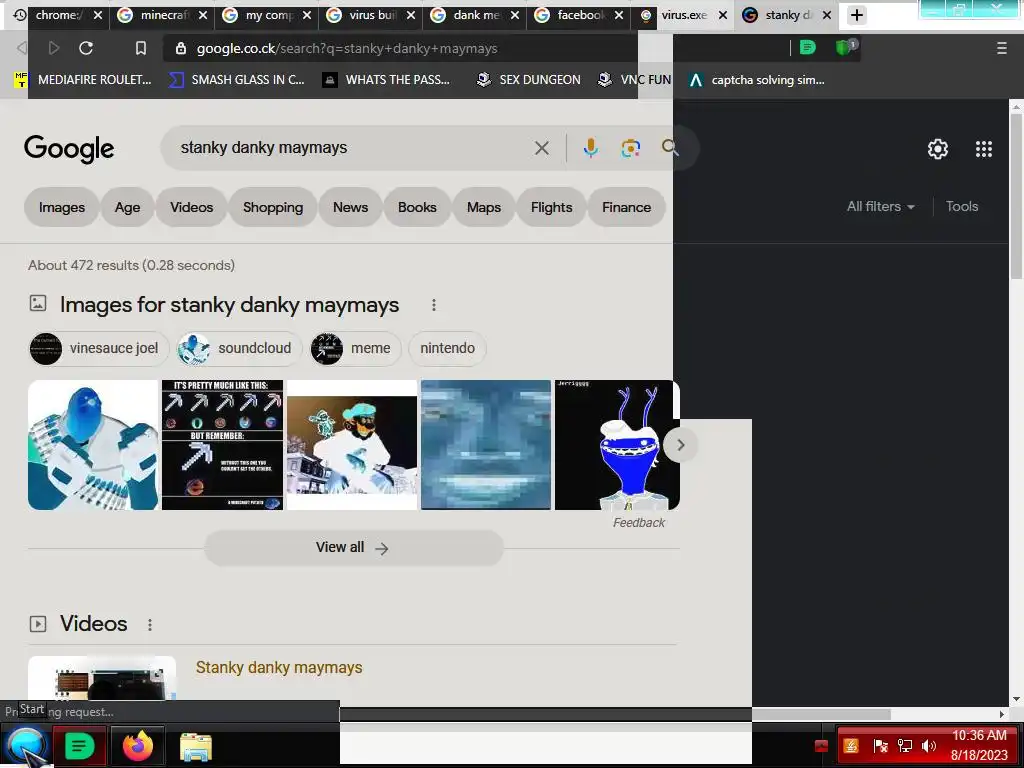Reload the page with the refresh icon
This screenshot has width=1024, height=768.
(86, 48)
